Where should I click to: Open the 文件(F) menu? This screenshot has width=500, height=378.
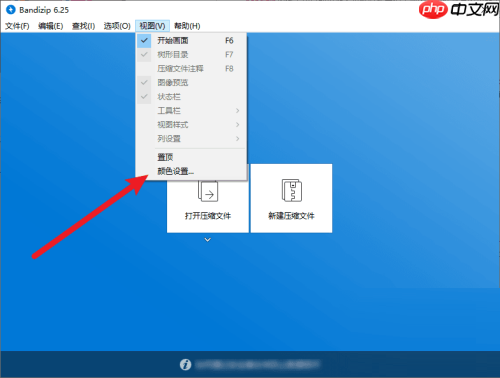tap(17, 26)
